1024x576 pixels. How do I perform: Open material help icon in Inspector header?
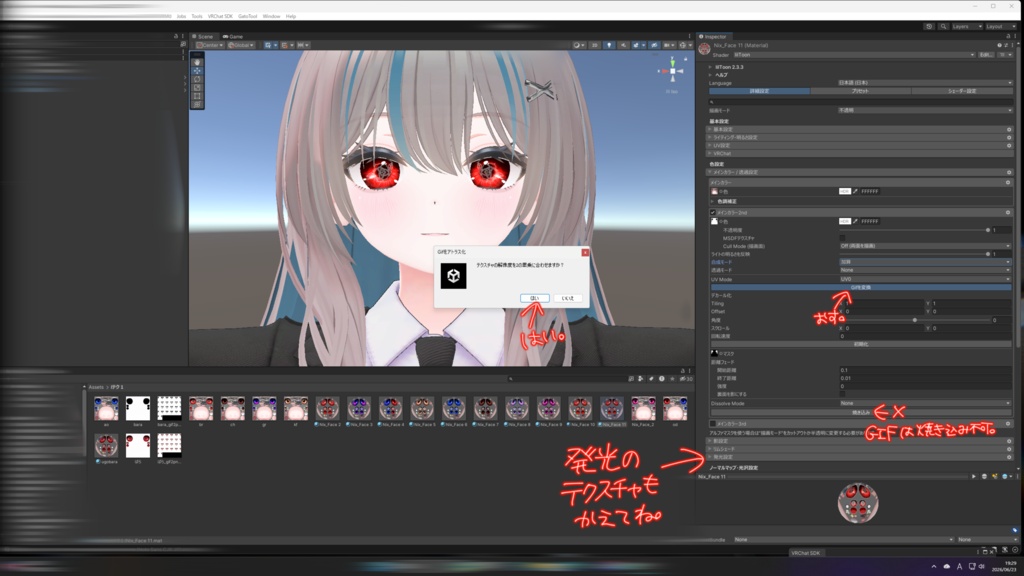[x=999, y=45]
